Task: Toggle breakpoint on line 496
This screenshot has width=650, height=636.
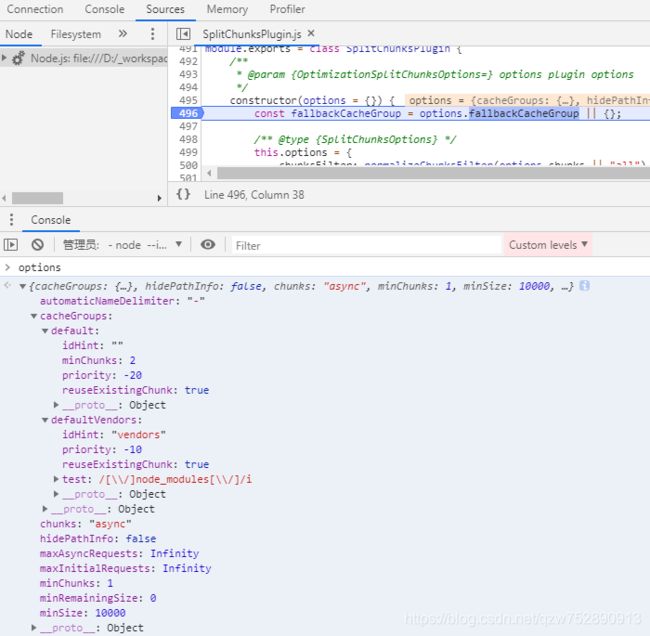Action: pos(187,114)
